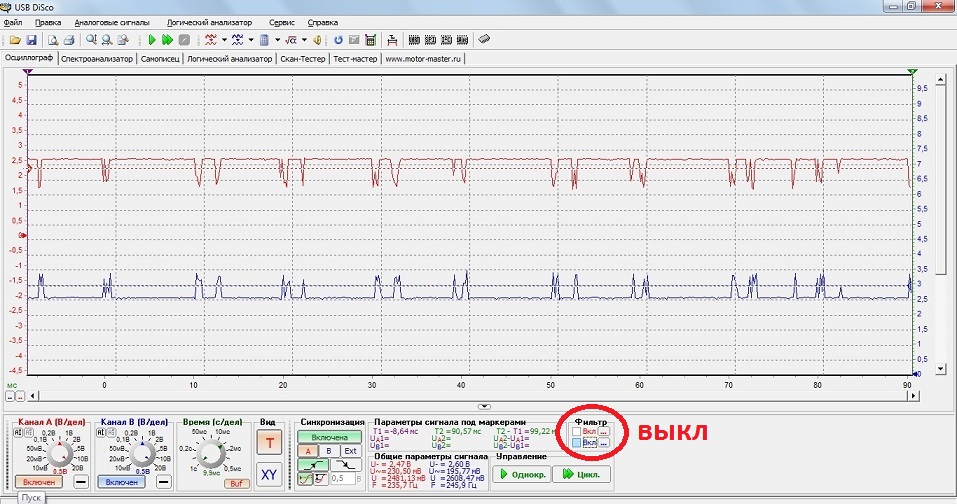Click Channel A invert dash button

click(81, 482)
